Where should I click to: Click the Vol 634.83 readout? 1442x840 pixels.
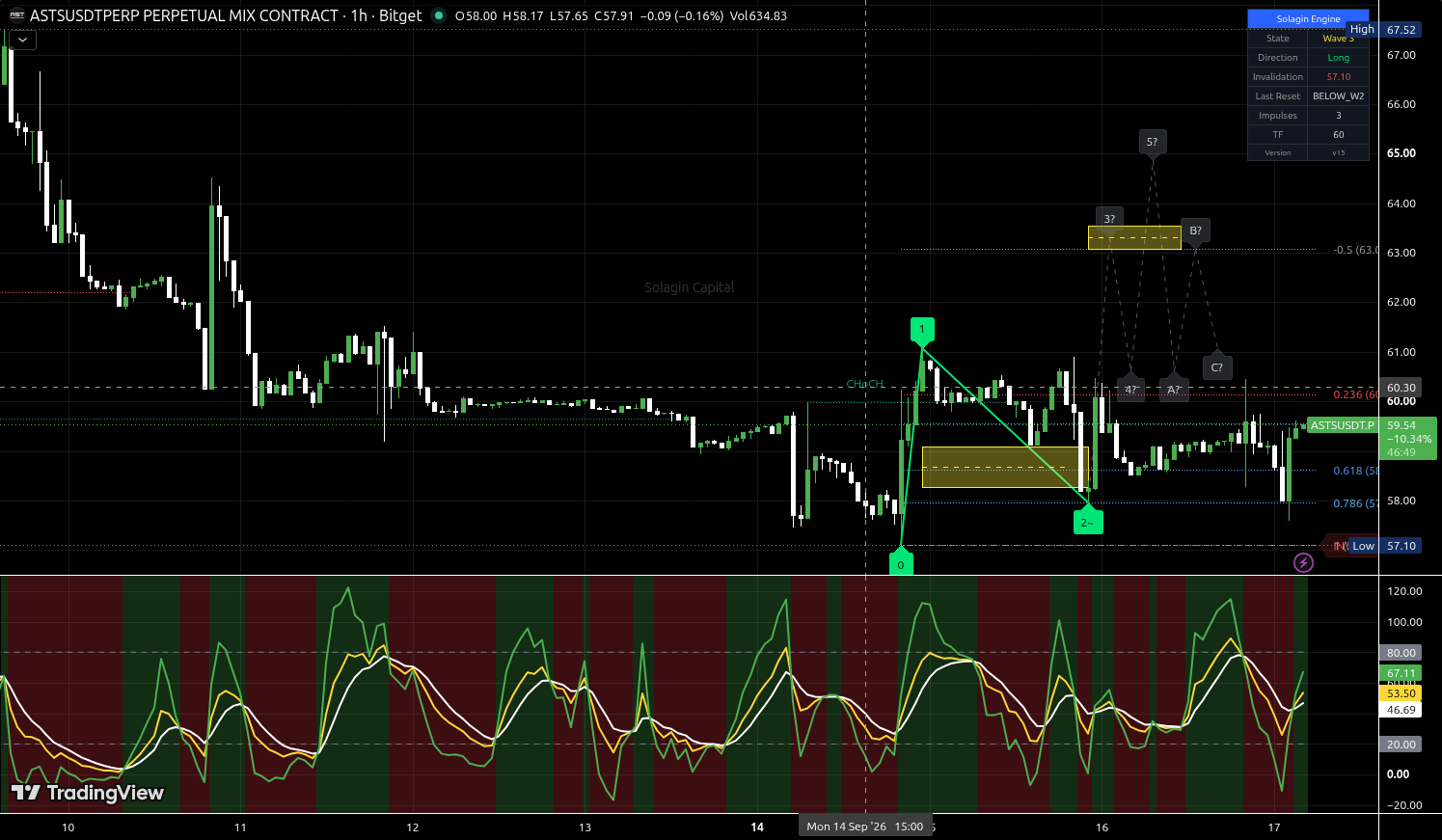tap(759, 15)
